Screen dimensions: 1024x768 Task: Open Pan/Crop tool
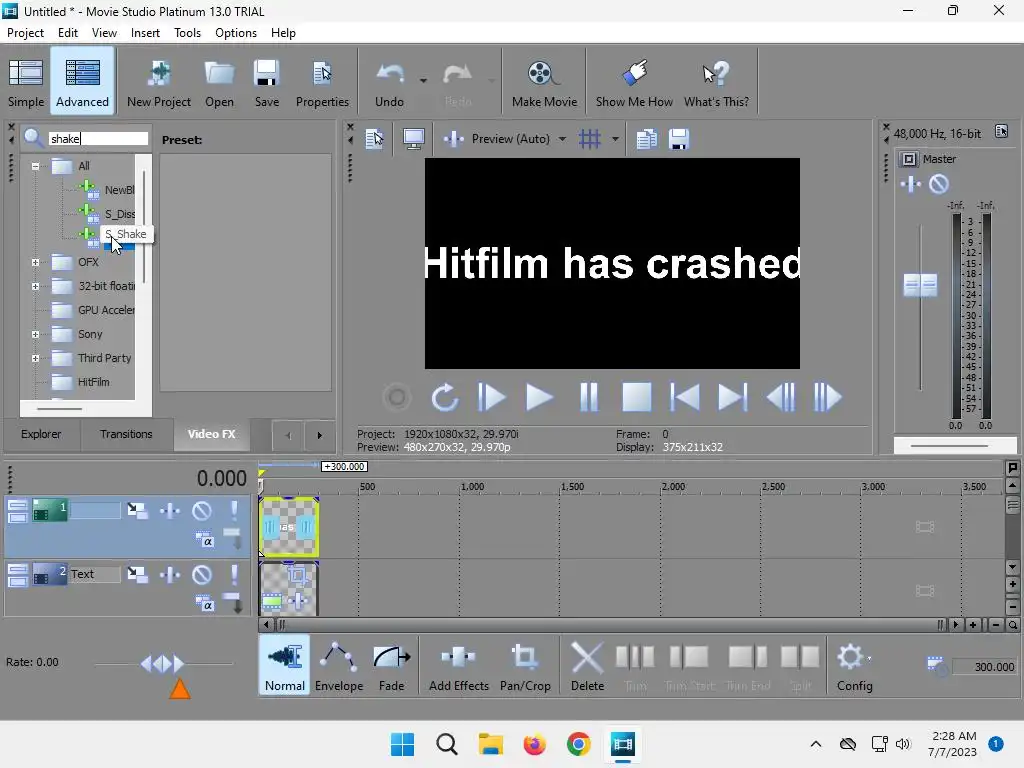[x=525, y=665]
